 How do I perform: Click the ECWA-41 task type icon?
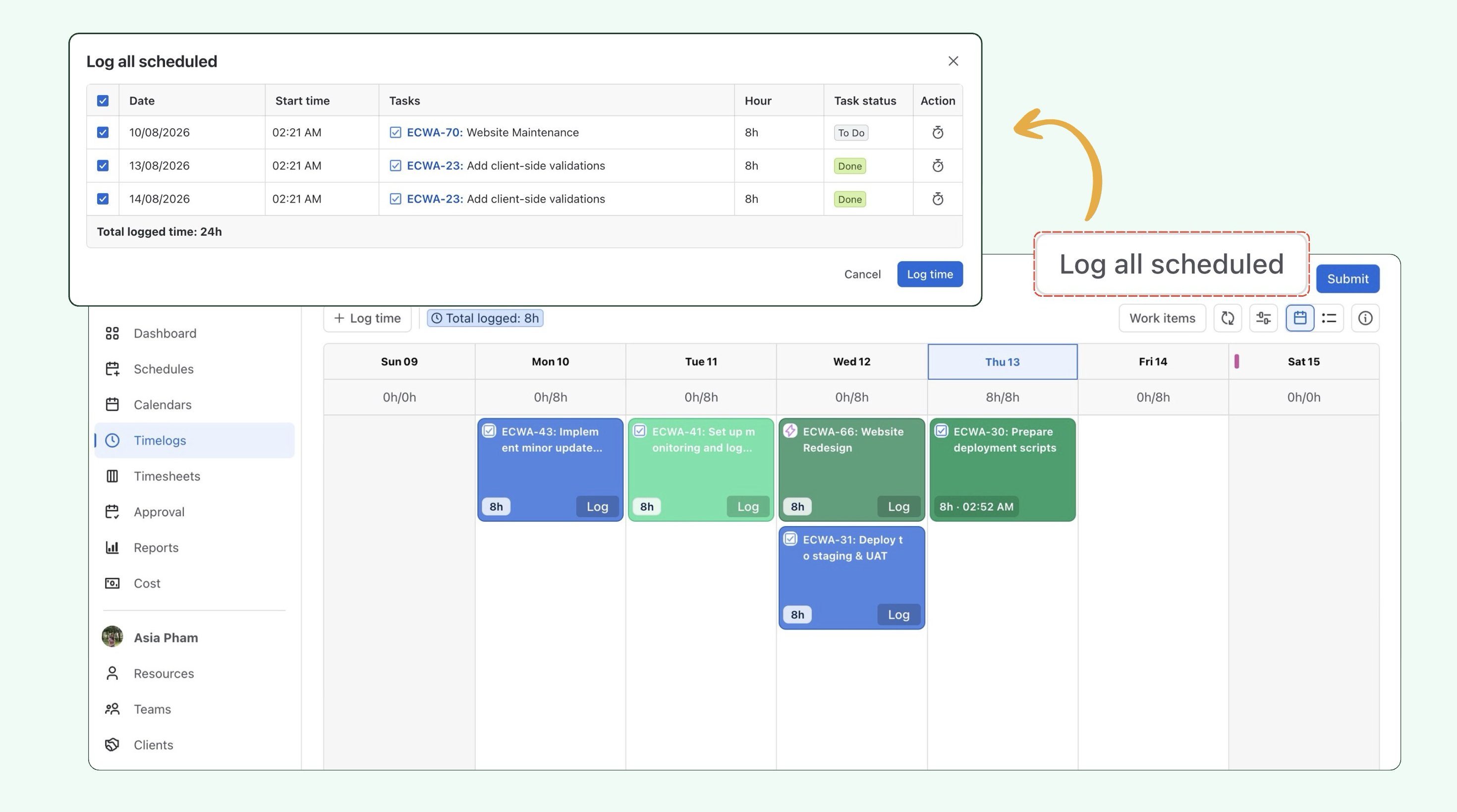pos(640,431)
